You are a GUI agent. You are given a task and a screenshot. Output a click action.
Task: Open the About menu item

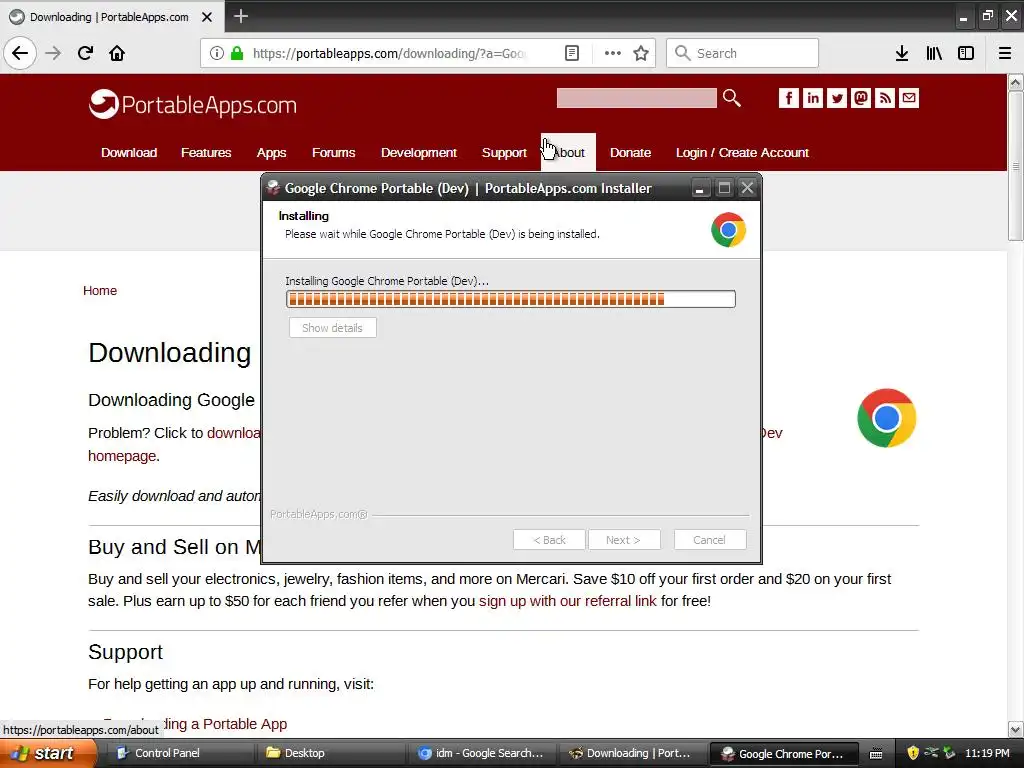click(x=568, y=152)
